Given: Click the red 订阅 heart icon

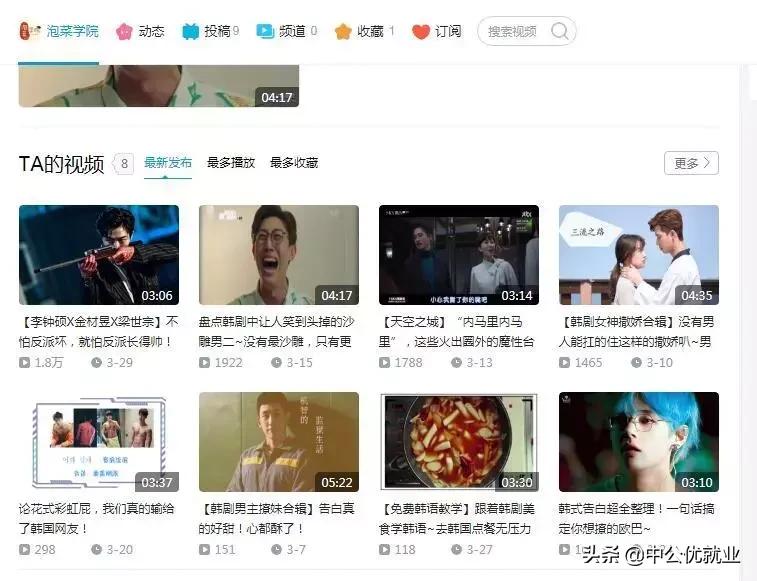Looking at the screenshot, I should [421, 32].
